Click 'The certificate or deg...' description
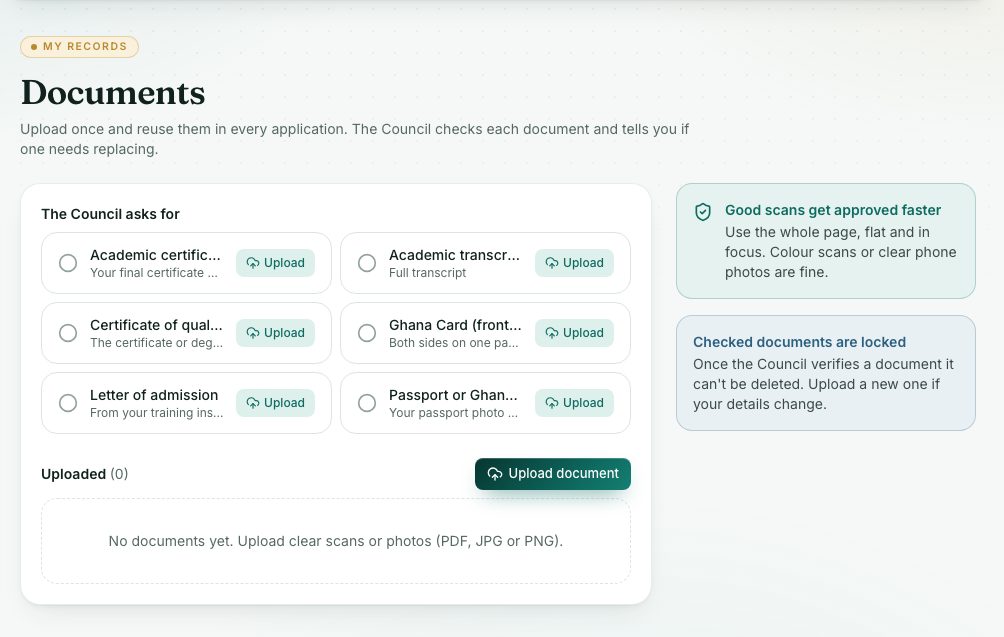 (x=156, y=343)
